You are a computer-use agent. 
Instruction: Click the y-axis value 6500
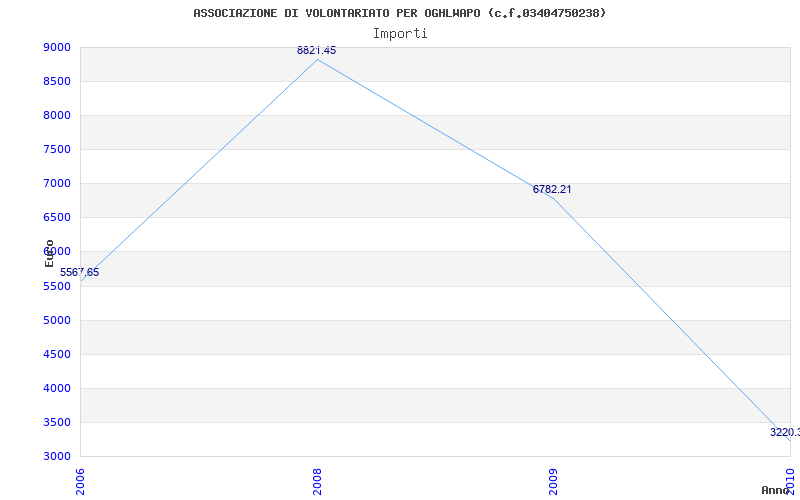pyautogui.click(x=58, y=217)
